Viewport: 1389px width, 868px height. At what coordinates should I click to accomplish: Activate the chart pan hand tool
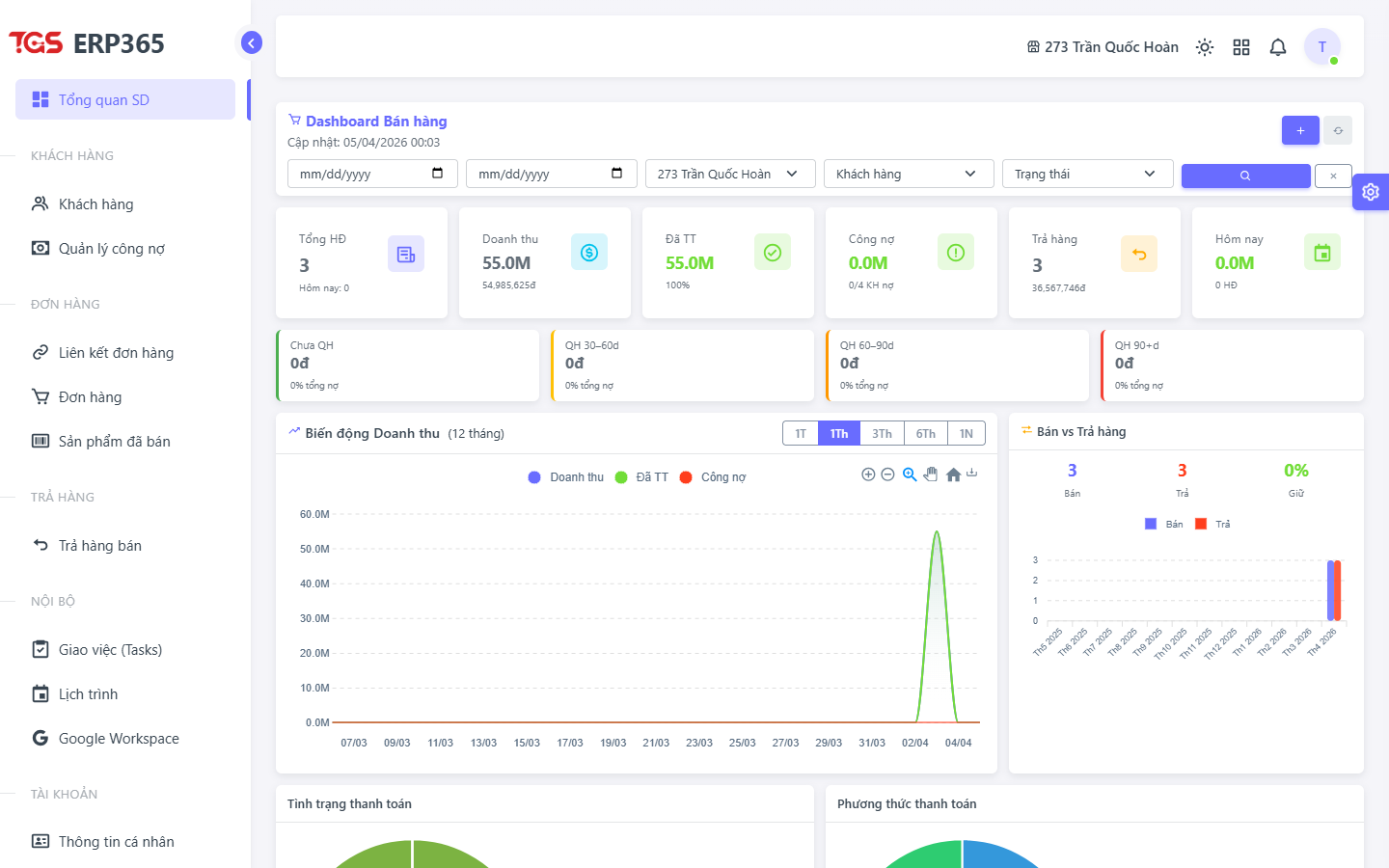tap(931, 475)
